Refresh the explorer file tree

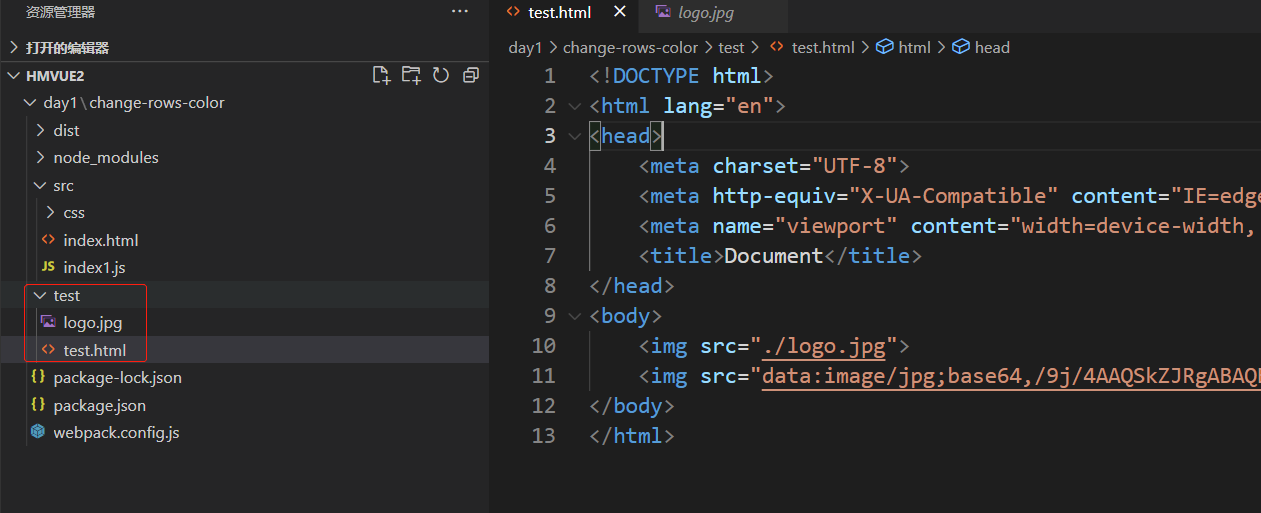point(441,75)
